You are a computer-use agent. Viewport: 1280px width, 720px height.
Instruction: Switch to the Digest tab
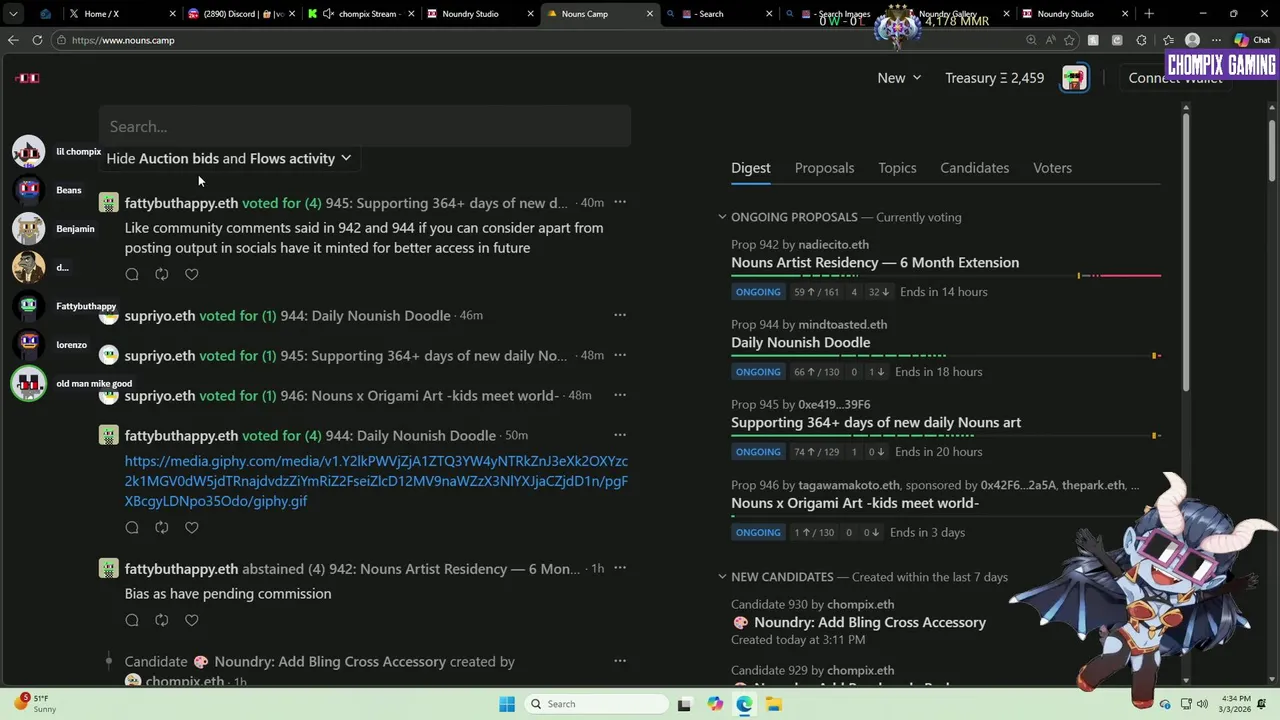[x=750, y=168]
